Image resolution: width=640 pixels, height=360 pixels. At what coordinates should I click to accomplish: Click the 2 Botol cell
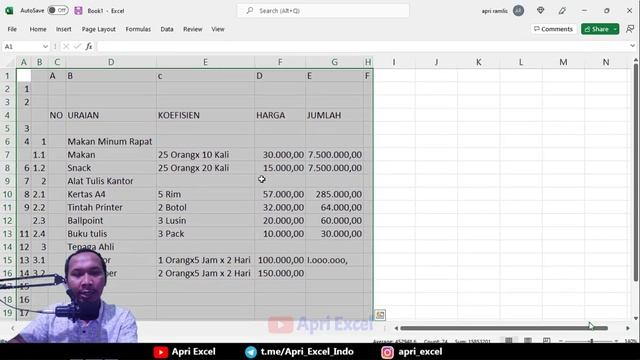205,207
